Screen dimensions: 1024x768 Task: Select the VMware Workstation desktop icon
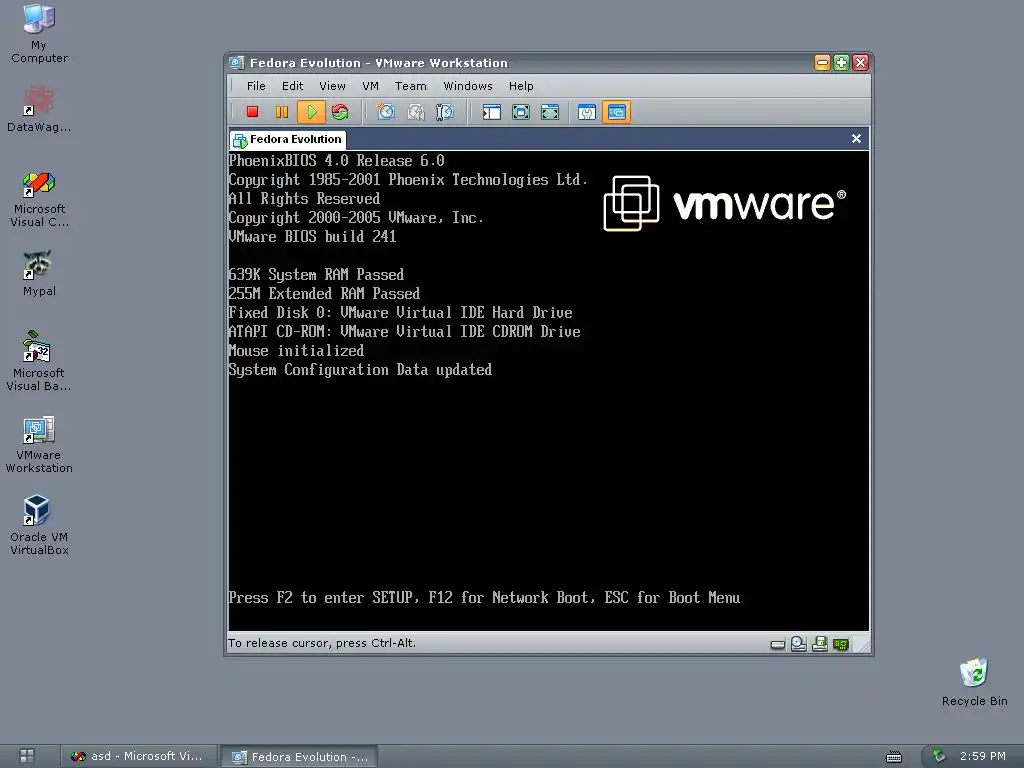(39, 444)
